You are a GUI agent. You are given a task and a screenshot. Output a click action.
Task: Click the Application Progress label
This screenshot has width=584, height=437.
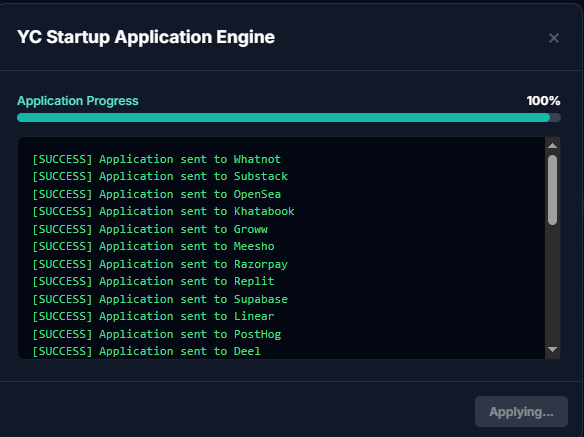point(78,101)
